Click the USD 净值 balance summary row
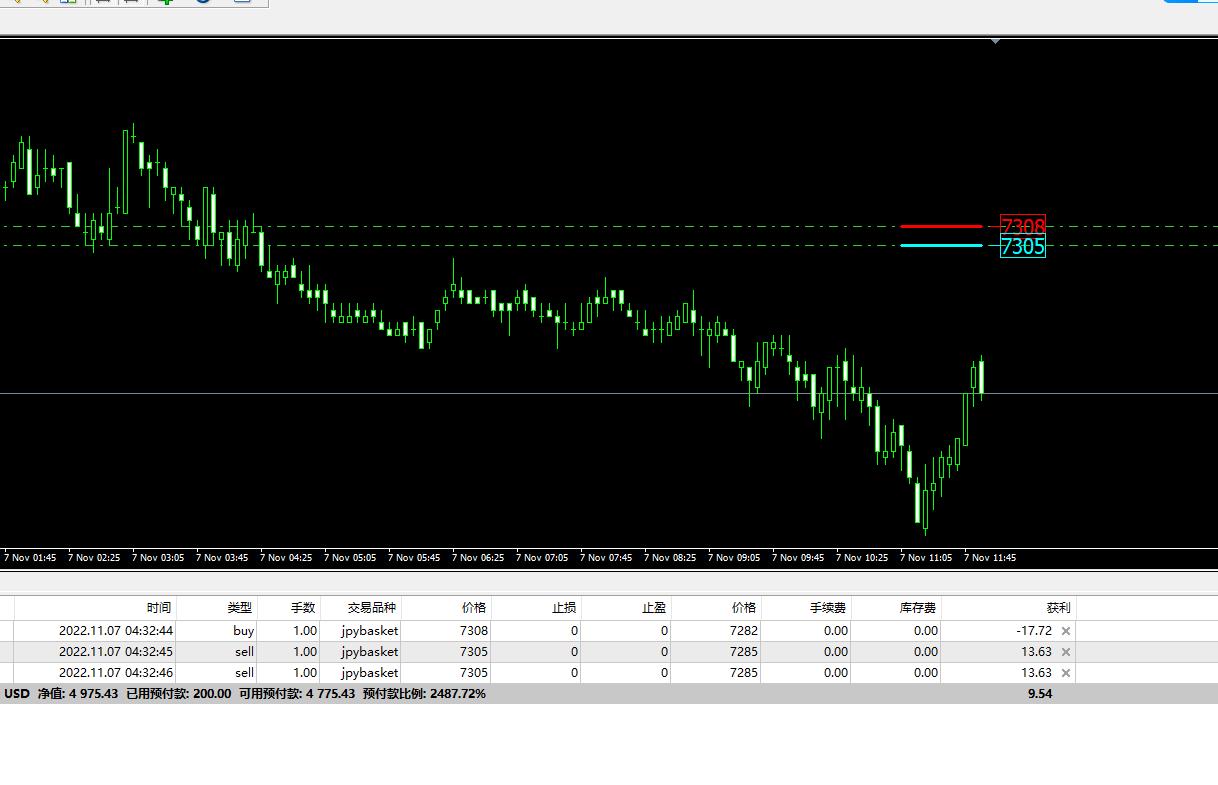This screenshot has height=785, width=1218. (609, 693)
